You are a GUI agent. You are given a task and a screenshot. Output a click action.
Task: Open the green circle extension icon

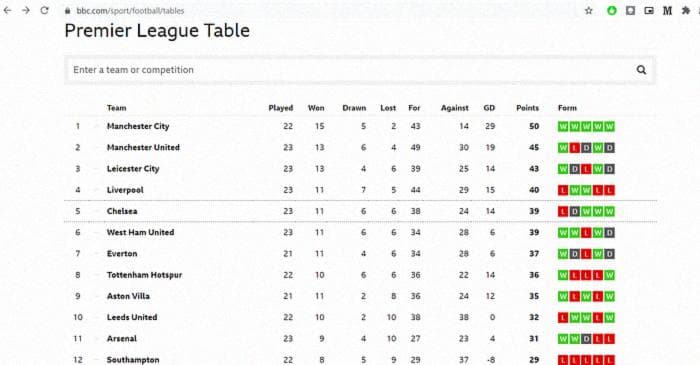612,11
